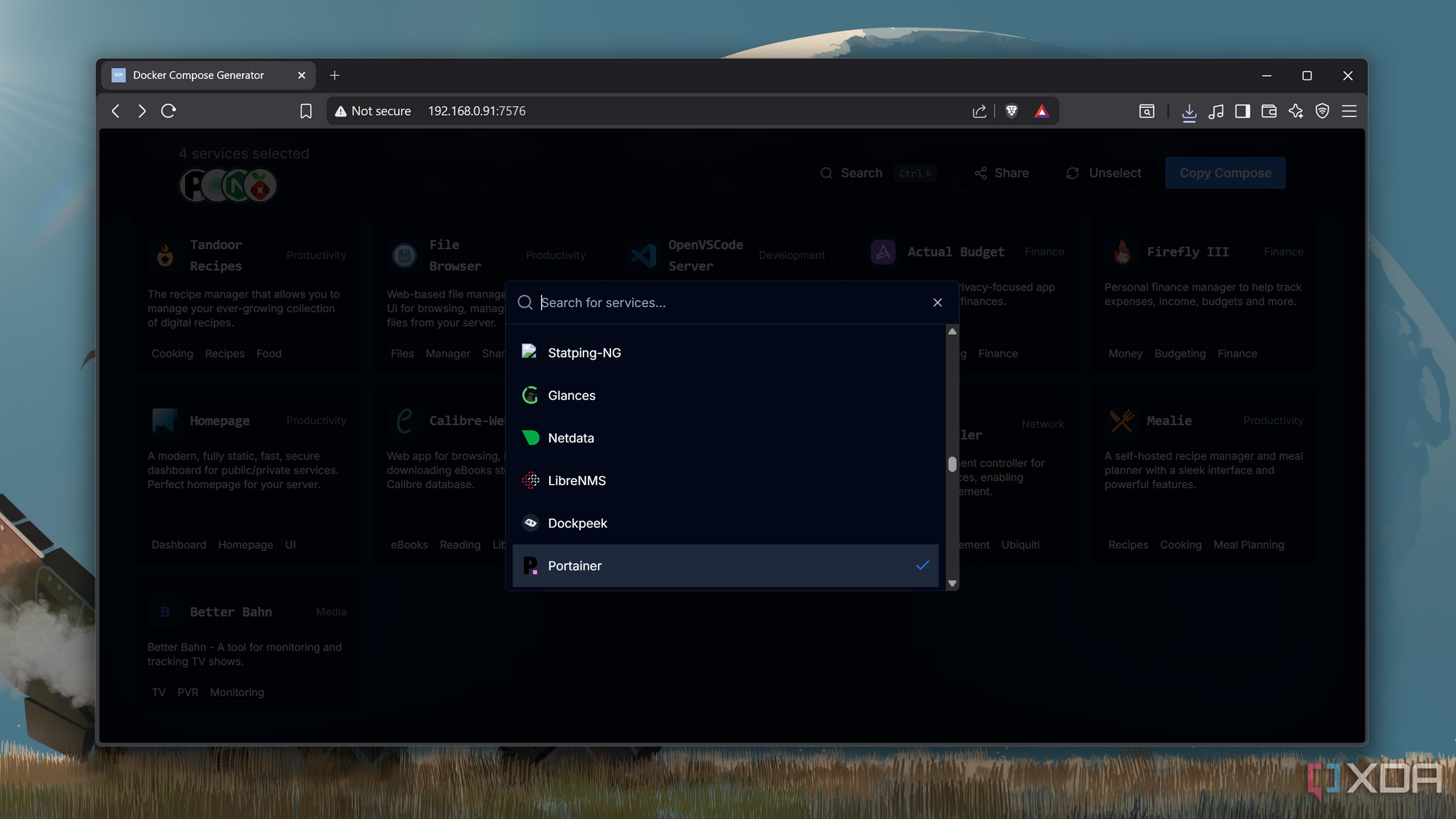
Task: Click the Firefly III service card
Action: coord(1204,295)
